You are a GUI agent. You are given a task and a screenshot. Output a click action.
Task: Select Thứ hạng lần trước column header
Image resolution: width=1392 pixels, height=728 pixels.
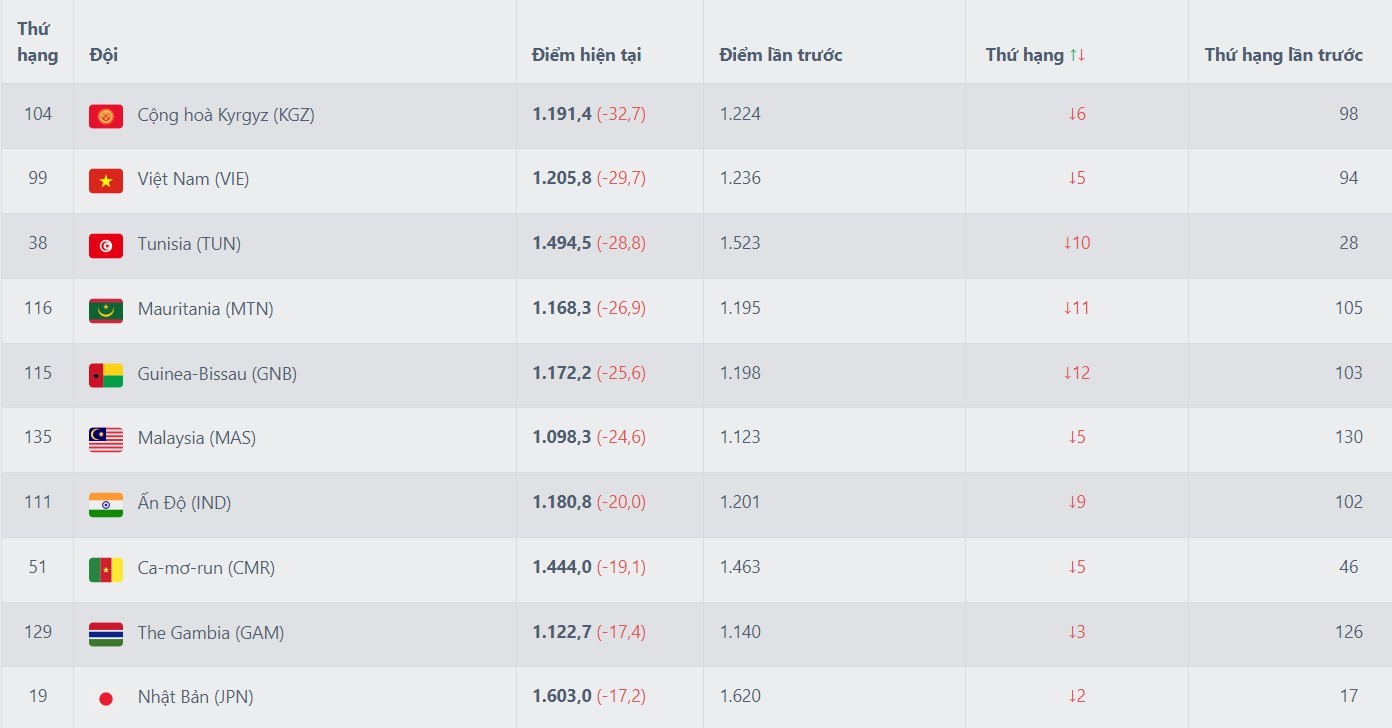(1283, 55)
